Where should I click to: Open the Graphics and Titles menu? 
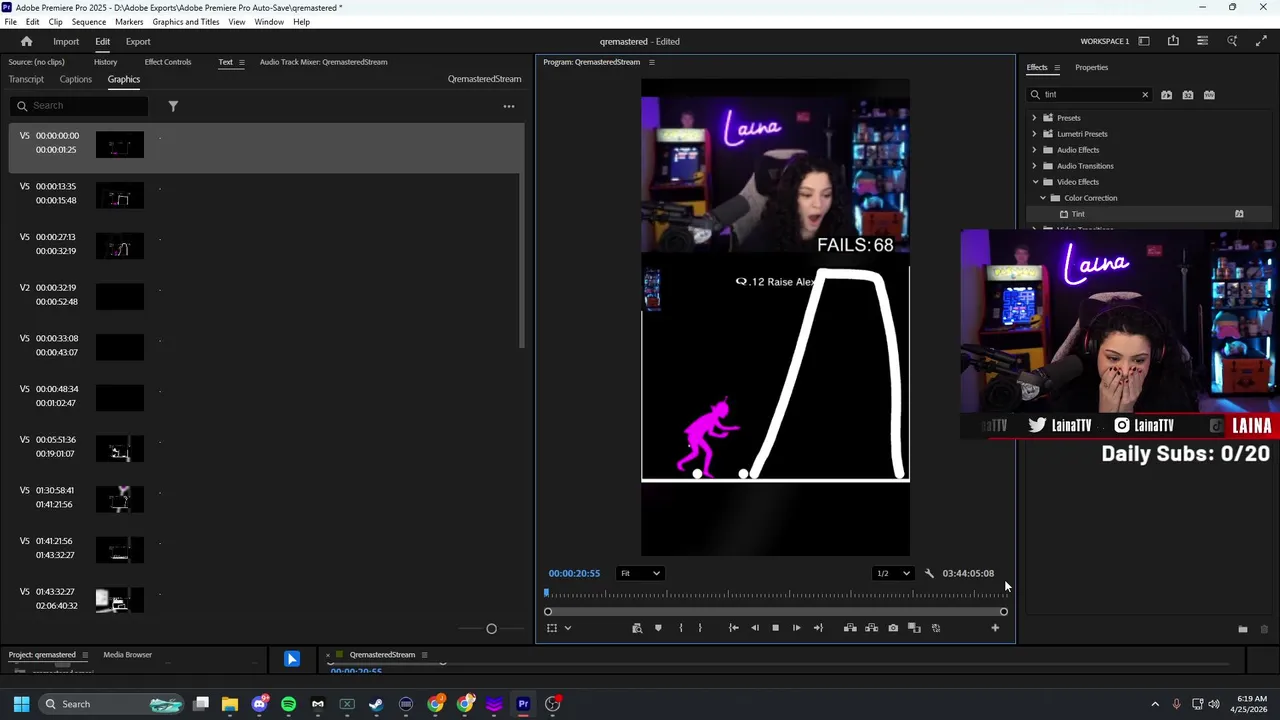[x=186, y=22]
